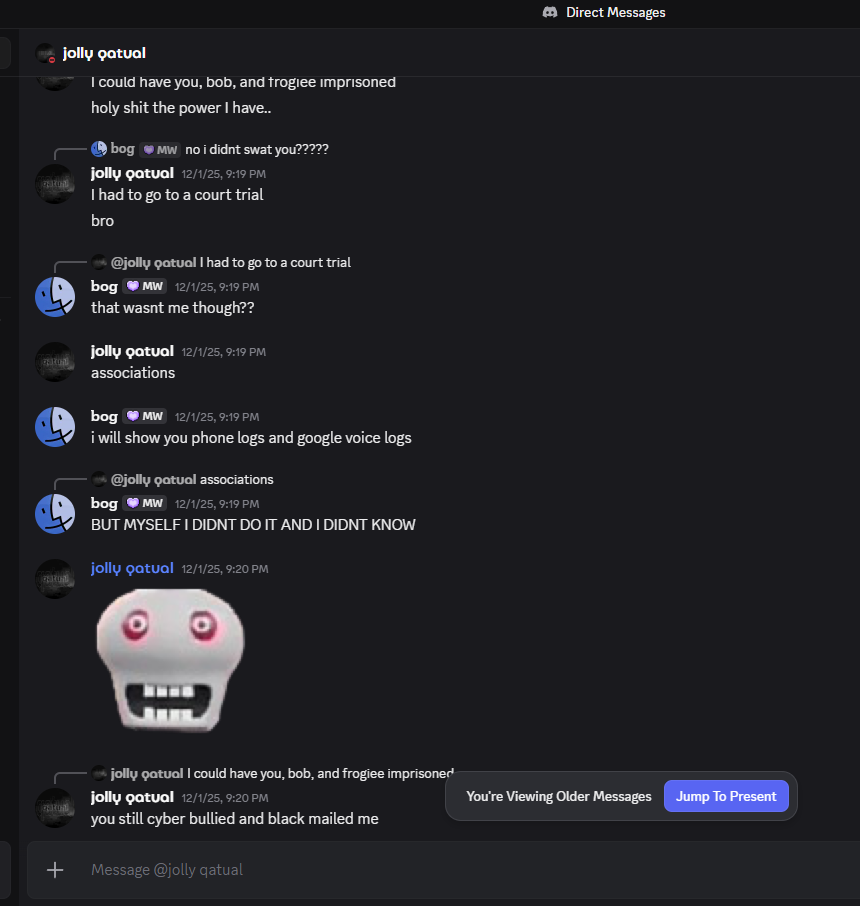Jump to replied message "I had to go to a court trial"

(x=275, y=262)
